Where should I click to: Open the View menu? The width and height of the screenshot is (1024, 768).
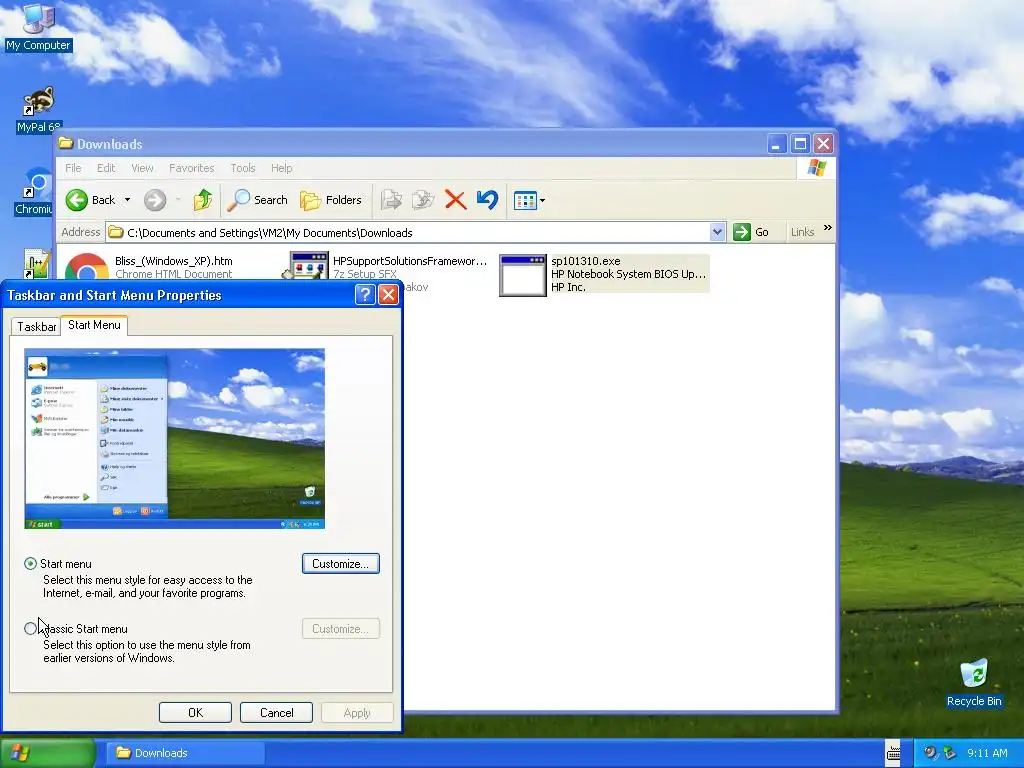[142, 168]
